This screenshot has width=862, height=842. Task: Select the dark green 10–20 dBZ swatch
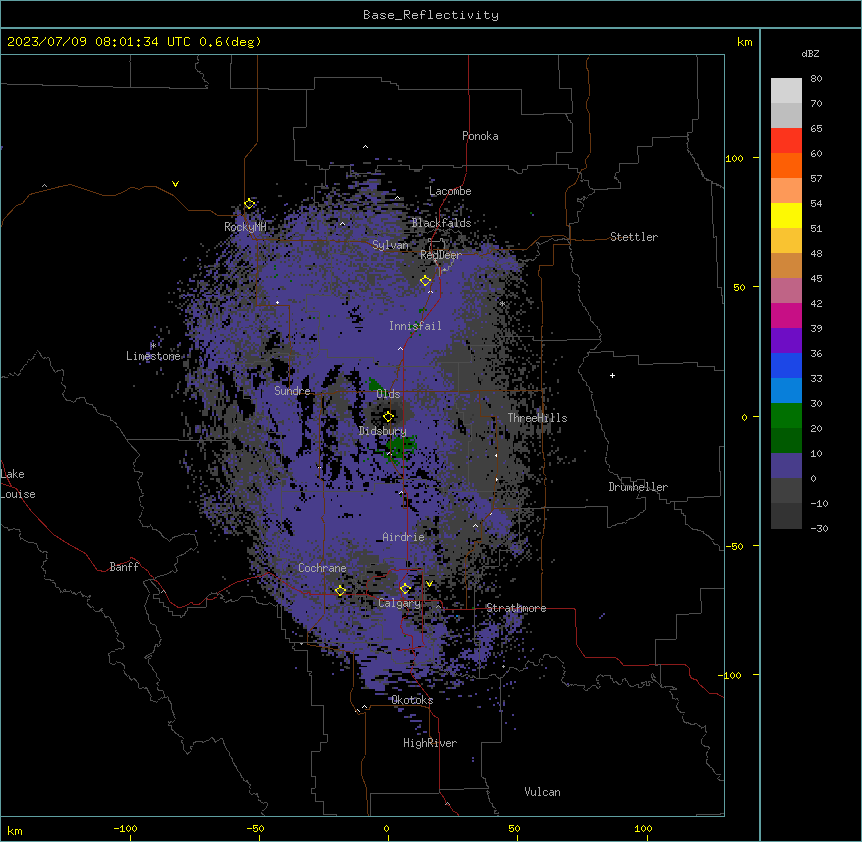coord(786,441)
